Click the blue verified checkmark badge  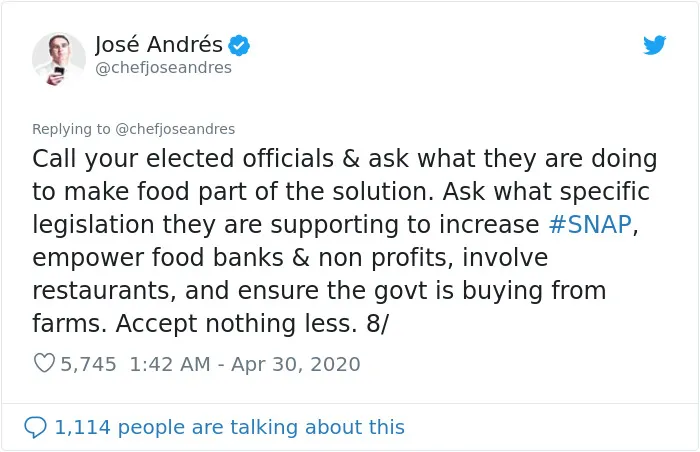239,45
